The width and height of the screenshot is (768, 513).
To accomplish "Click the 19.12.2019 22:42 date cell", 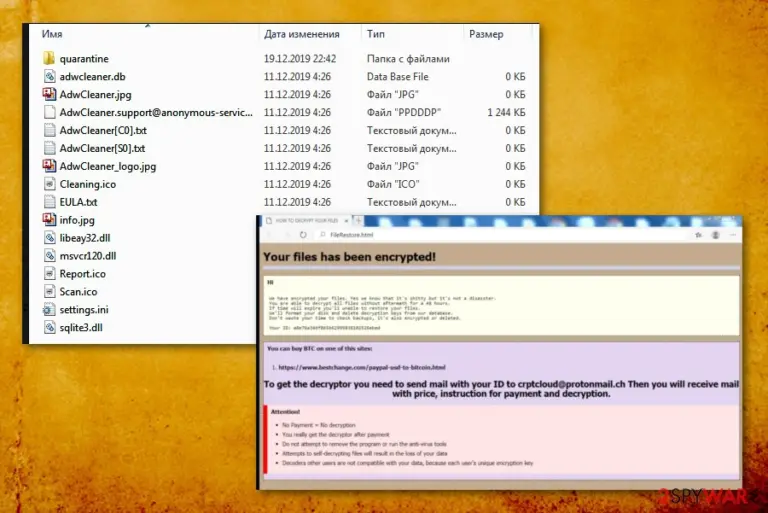I will pyautogui.click(x=300, y=59).
